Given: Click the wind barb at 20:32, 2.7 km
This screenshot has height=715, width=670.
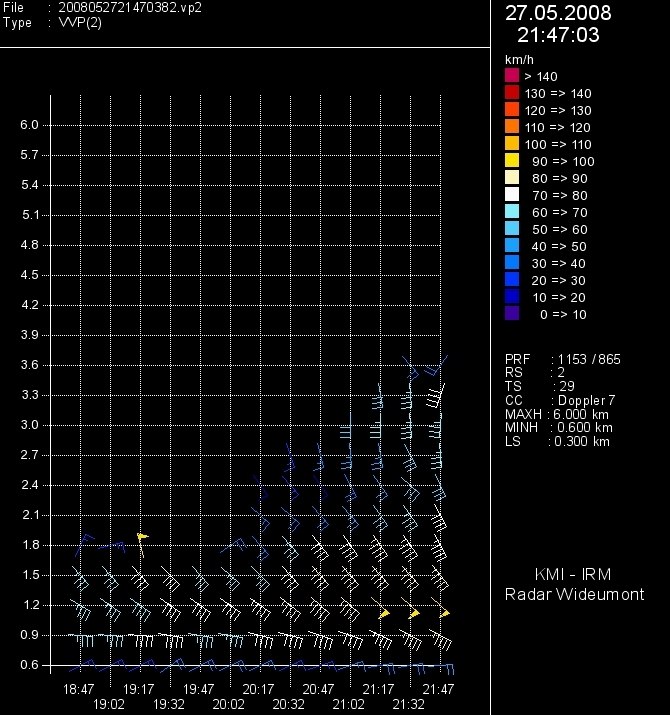Looking at the screenshot, I should pos(290,457).
